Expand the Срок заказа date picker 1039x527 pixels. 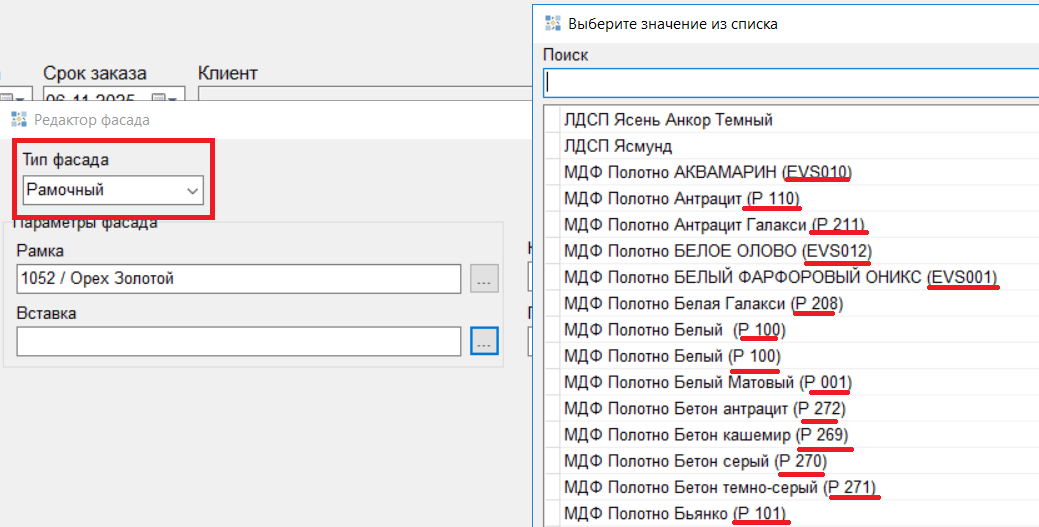tap(173, 98)
